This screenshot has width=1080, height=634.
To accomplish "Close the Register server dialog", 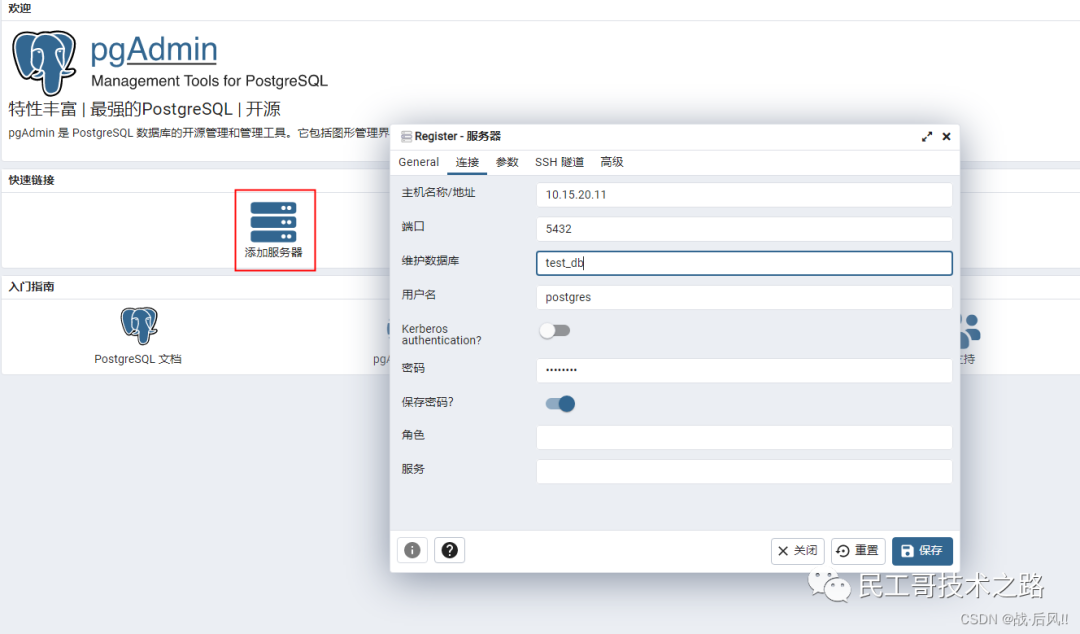I will click(946, 136).
